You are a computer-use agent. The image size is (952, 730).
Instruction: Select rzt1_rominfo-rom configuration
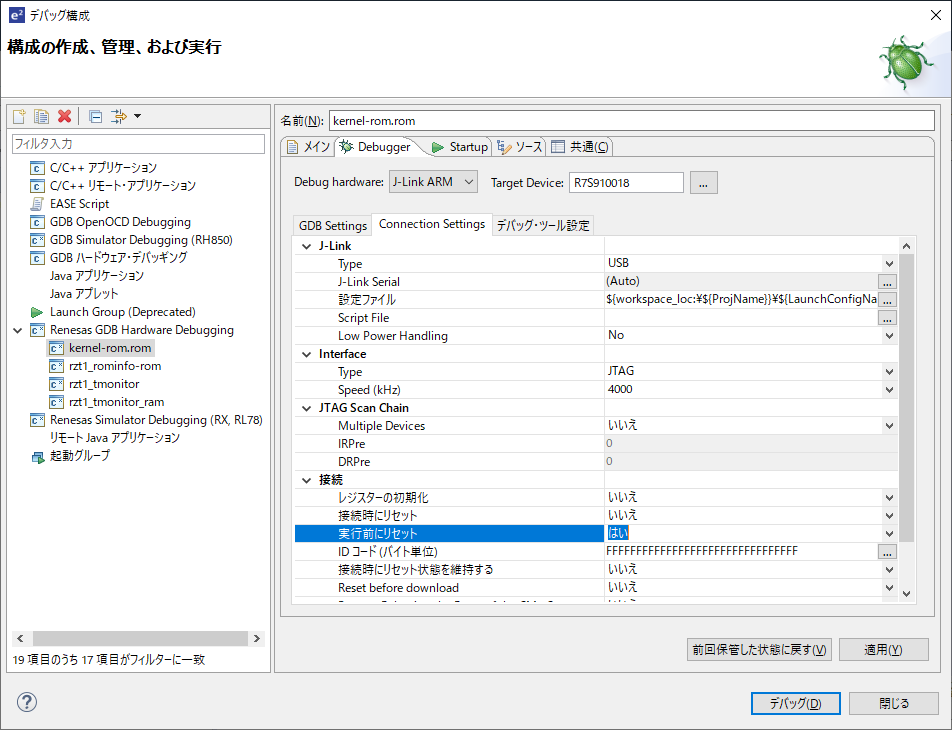click(115, 366)
